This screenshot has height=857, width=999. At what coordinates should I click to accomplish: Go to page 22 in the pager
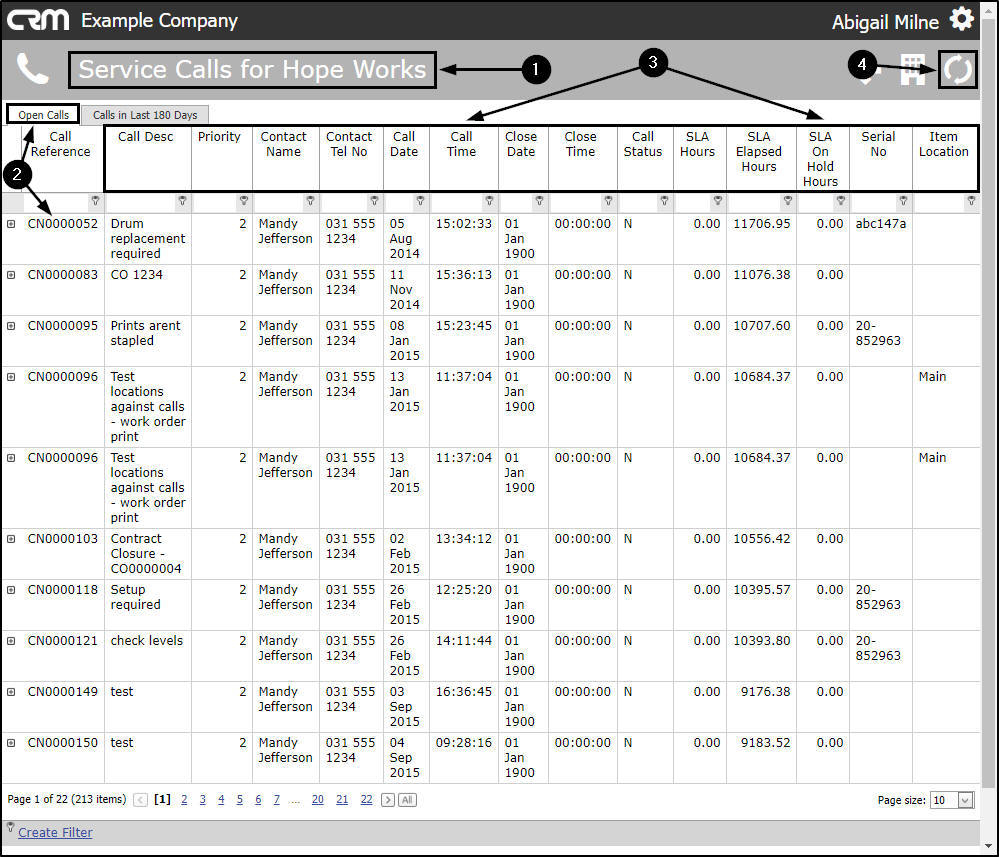(366, 799)
